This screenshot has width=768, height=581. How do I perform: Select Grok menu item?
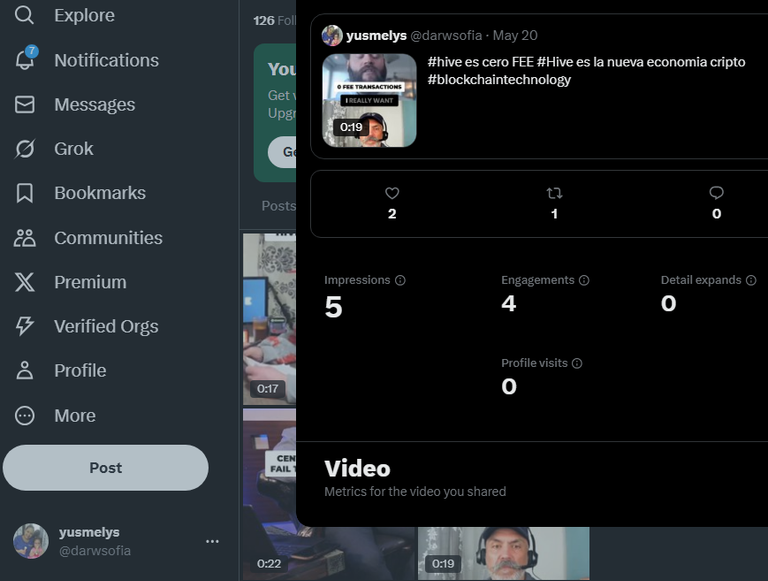(73, 148)
